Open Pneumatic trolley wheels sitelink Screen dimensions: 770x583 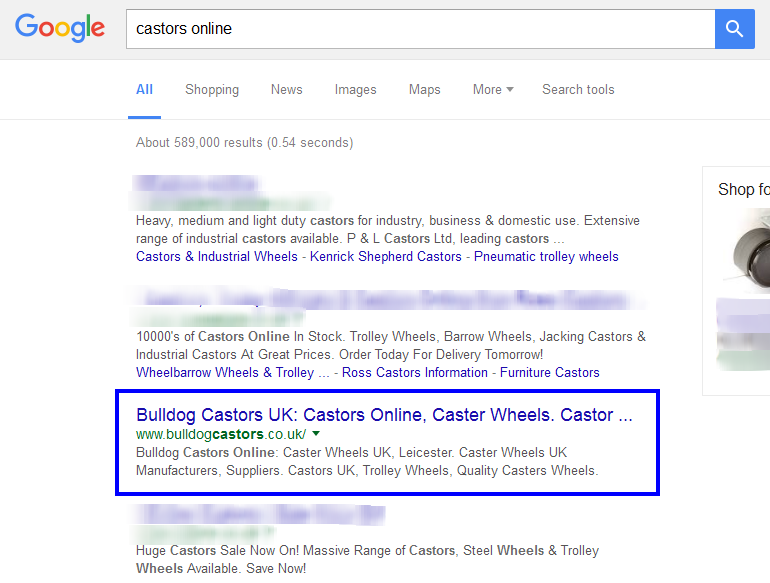coord(546,256)
